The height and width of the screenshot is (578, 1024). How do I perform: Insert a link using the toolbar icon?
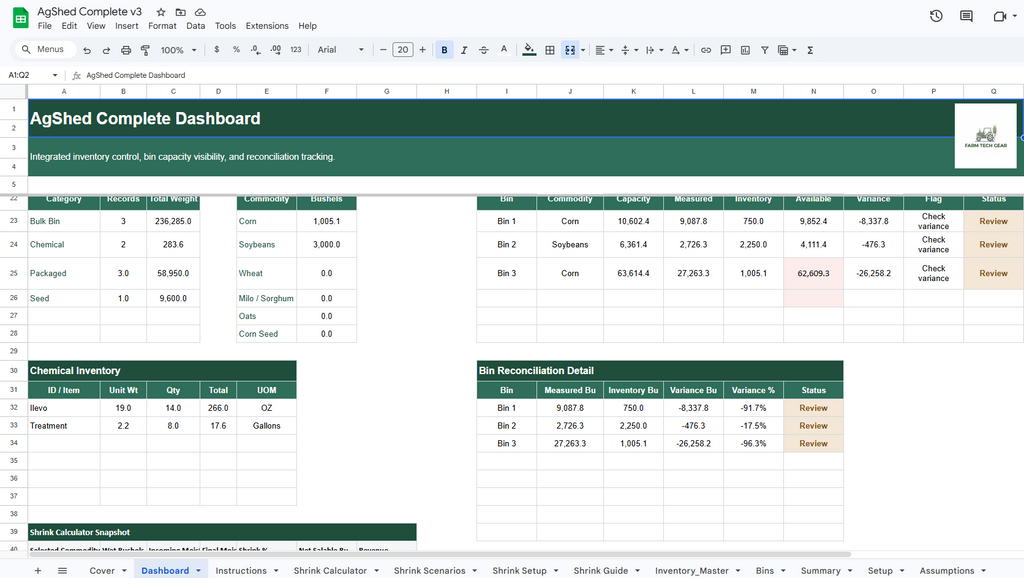tap(705, 49)
